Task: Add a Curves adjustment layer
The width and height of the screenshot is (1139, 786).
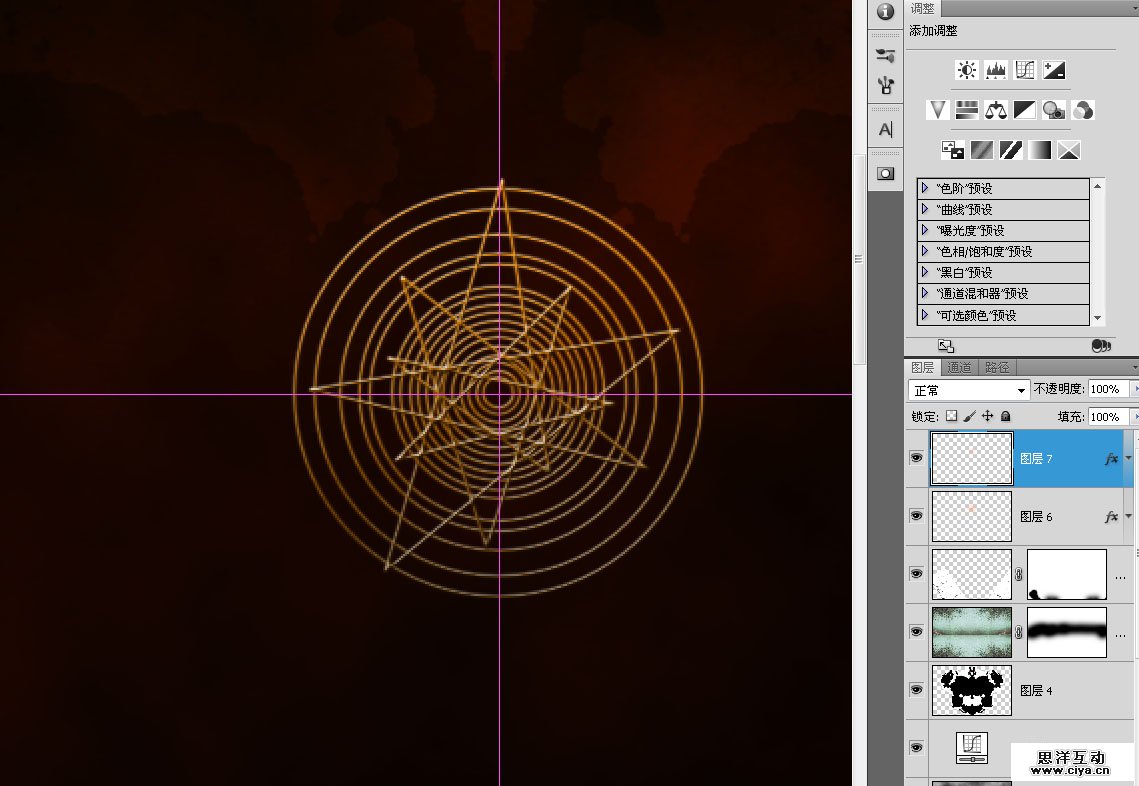Action: tap(1024, 70)
